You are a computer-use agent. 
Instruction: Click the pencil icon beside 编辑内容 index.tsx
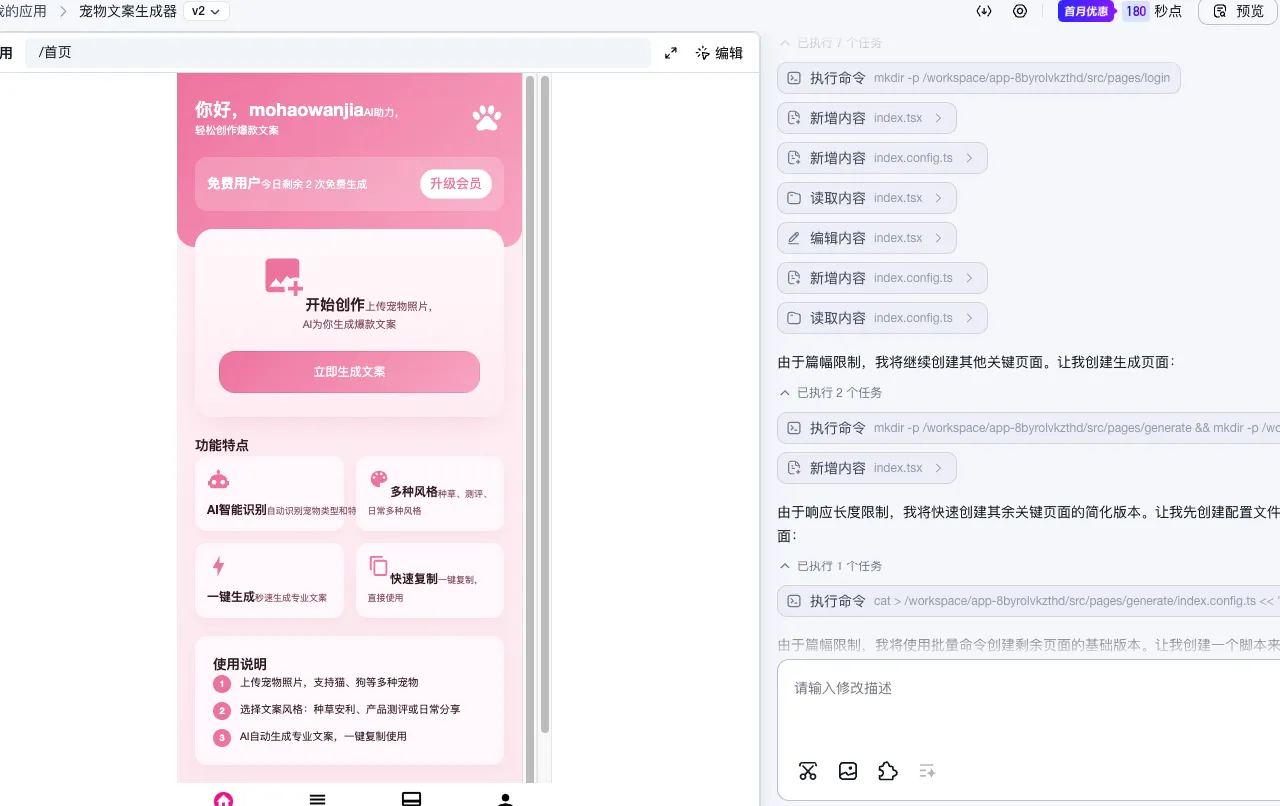(794, 238)
